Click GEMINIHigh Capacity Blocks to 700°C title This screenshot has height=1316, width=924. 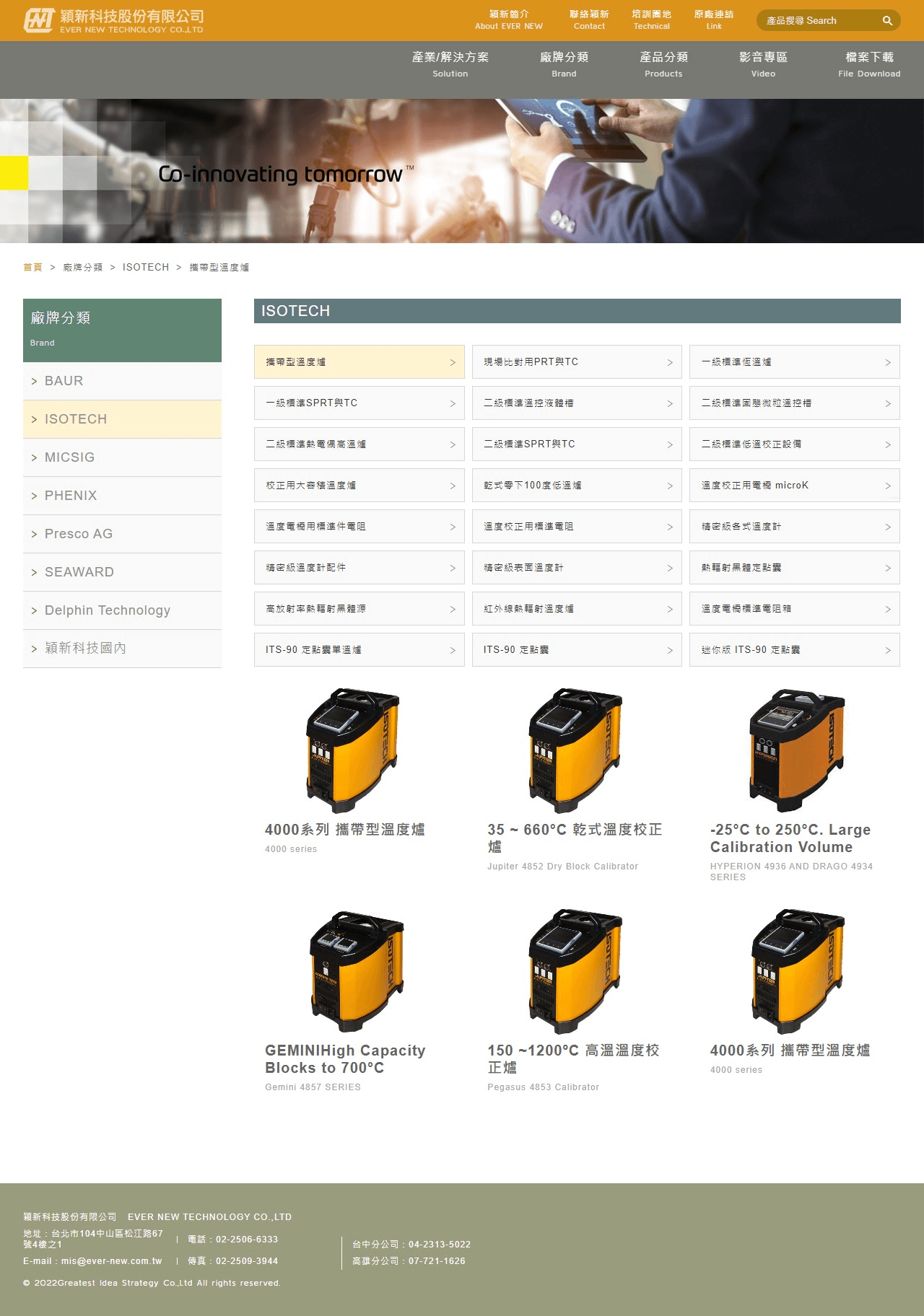[345, 1059]
